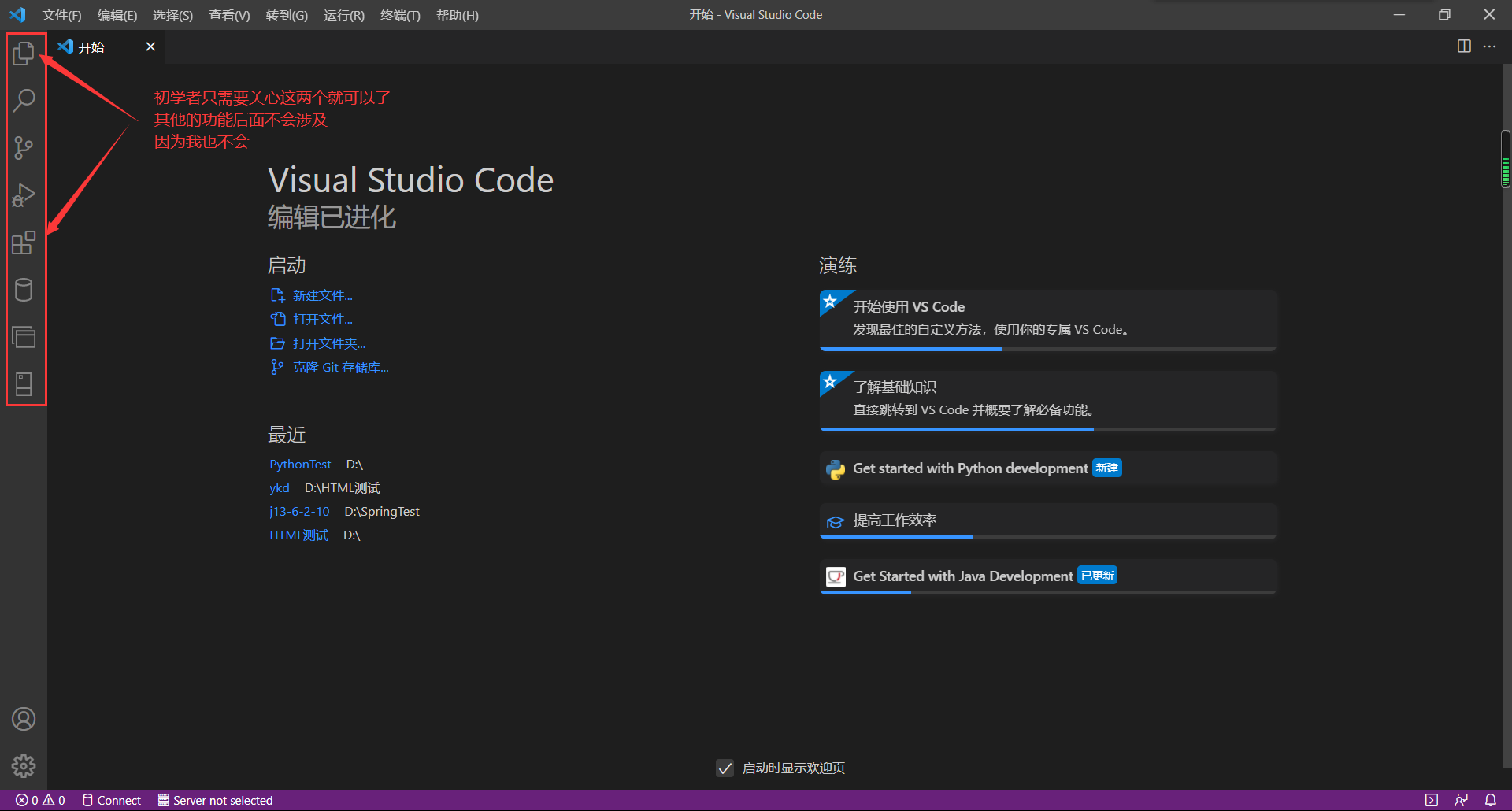The width and height of the screenshot is (1512, 811).
Task: Open the 帮助(H) menu
Action: [457, 15]
